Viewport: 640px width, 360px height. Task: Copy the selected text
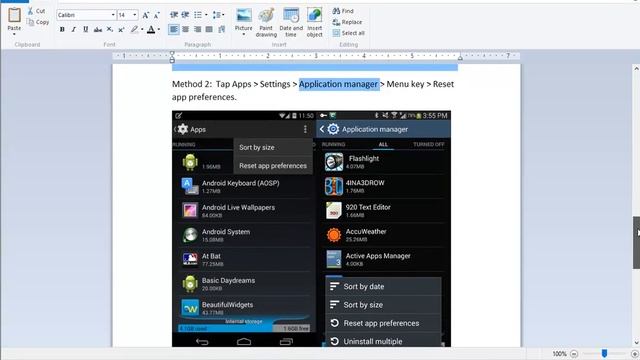(x=38, y=22)
